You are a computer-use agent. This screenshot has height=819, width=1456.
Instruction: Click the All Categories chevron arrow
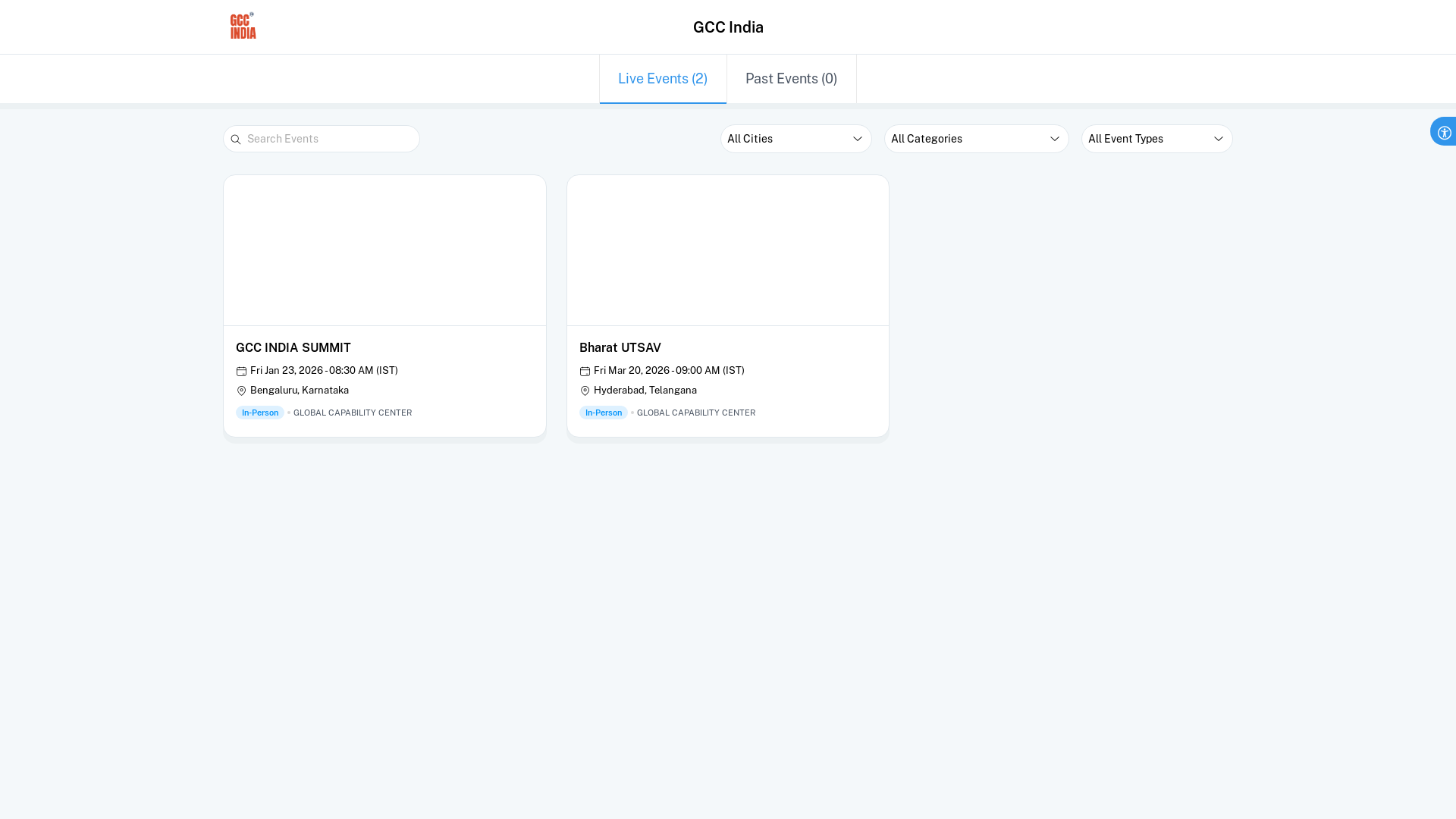click(x=1055, y=139)
